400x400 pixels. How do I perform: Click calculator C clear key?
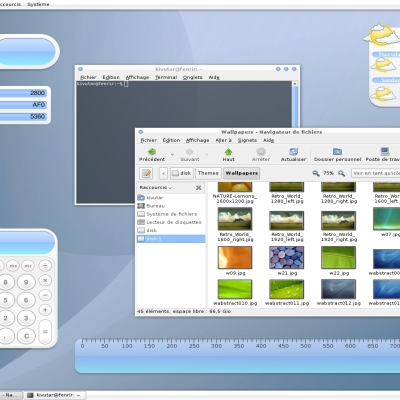pos(26,336)
